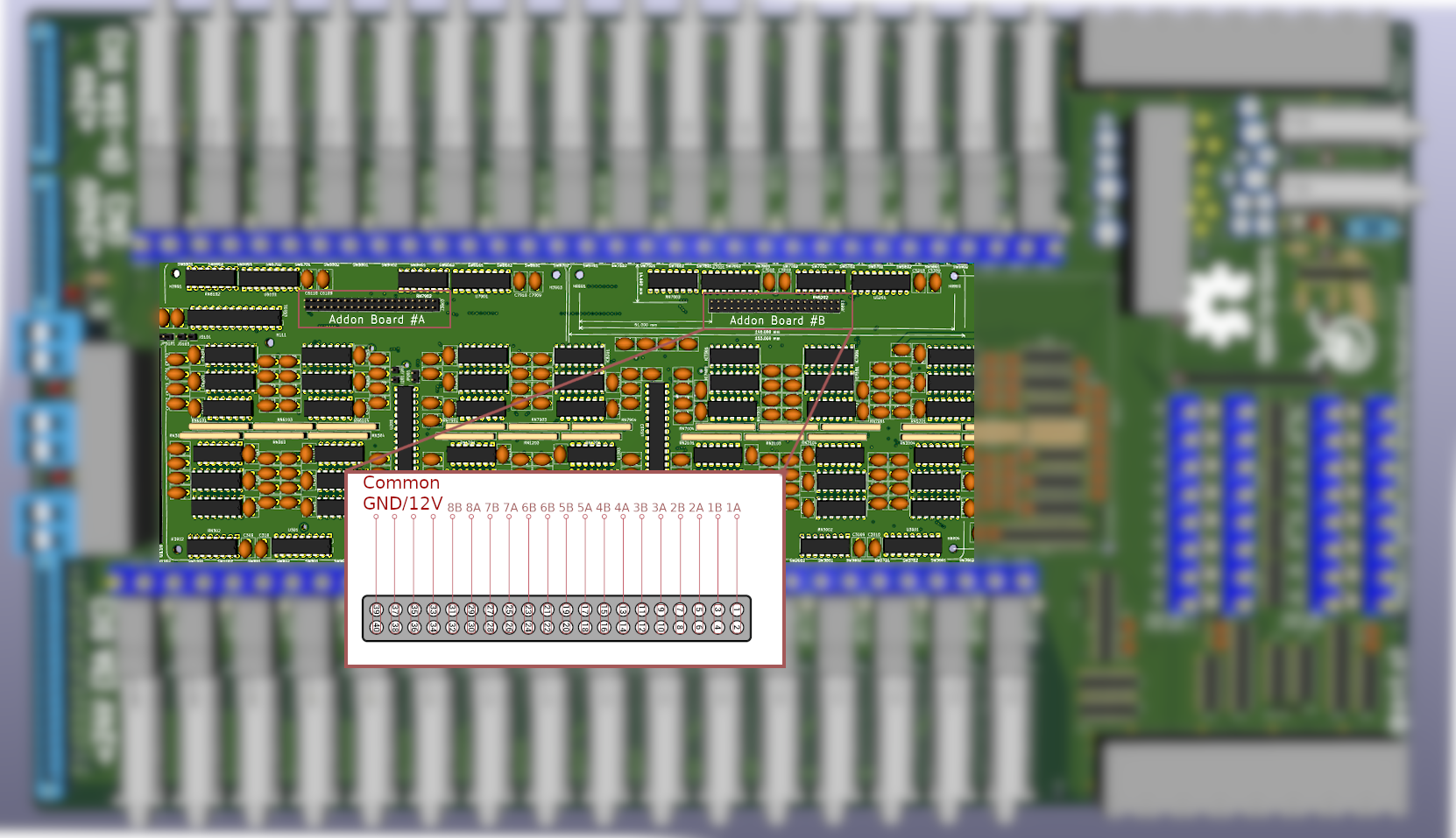Screen dimensions: 1456x838
Task: Click the 8A pin label
Action: pyautogui.click(x=473, y=508)
